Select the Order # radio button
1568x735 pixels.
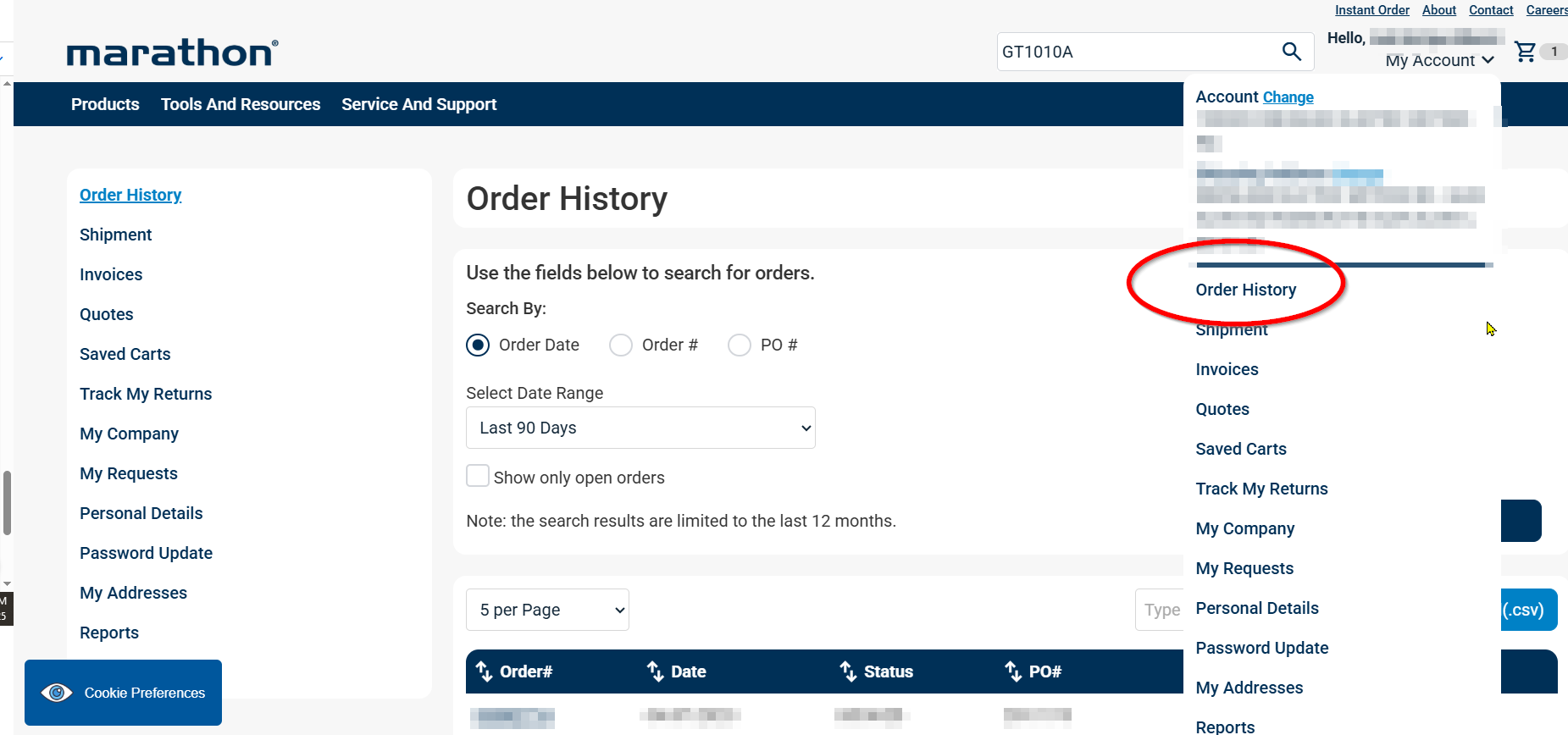tap(621, 345)
